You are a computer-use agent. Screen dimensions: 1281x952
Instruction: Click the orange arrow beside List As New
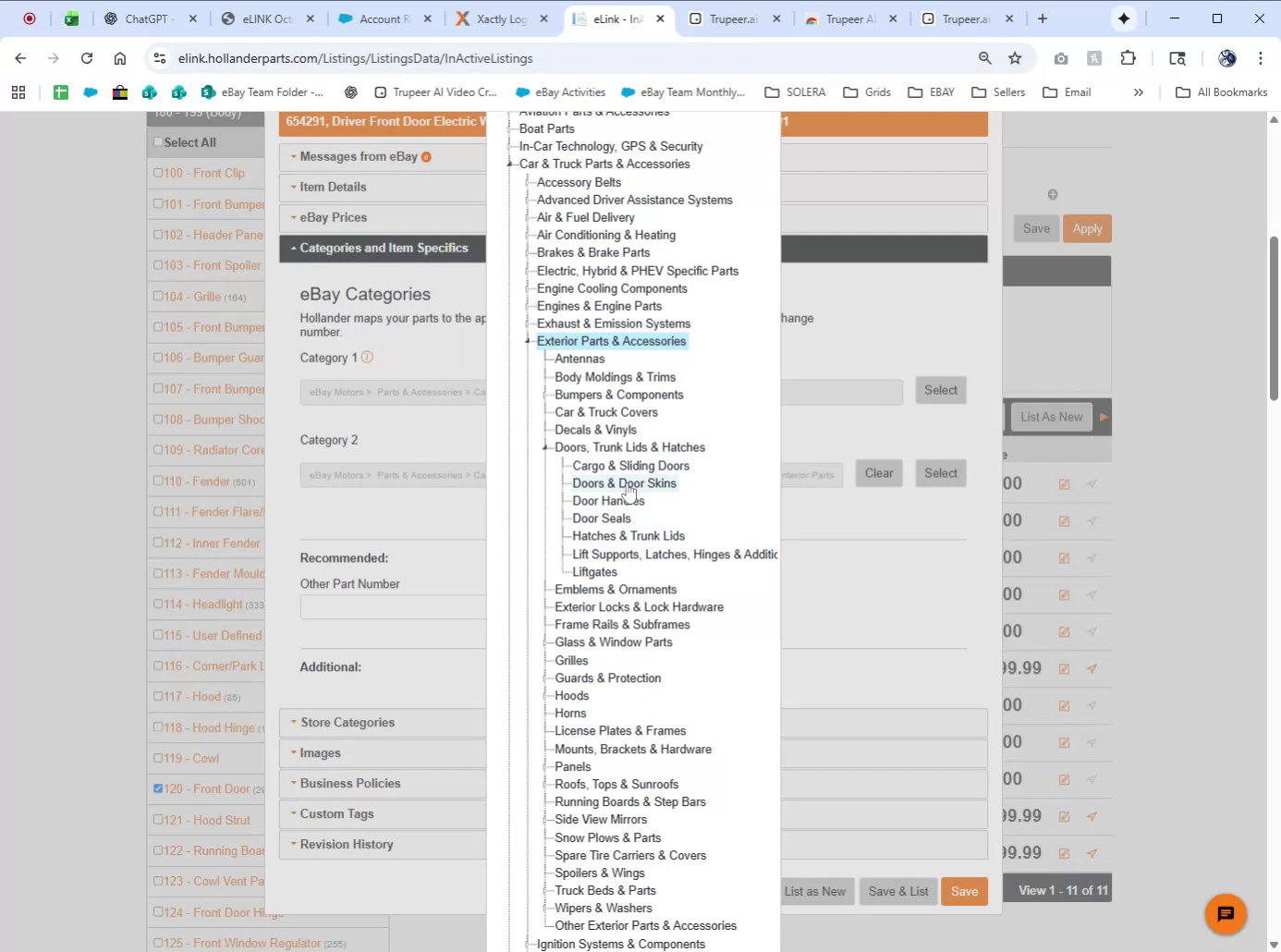point(1104,417)
